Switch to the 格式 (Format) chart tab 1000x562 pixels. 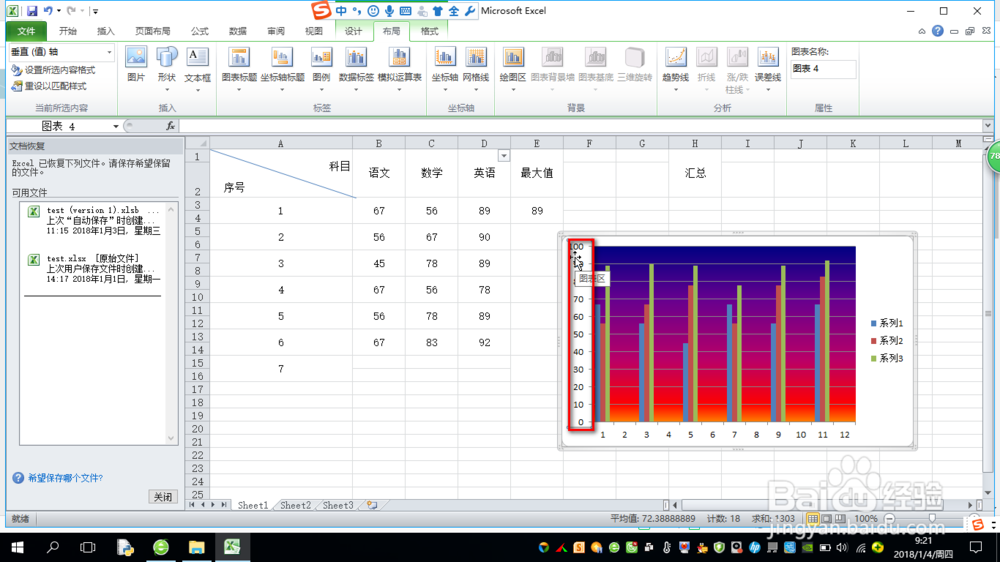click(429, 31)
